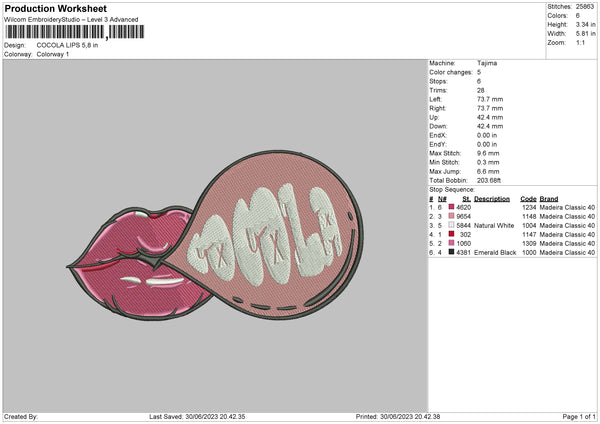The width and height of the screenshot is (600, 424).
Task: Click the 'Description' column header
Action: click(x=492, y=199)
